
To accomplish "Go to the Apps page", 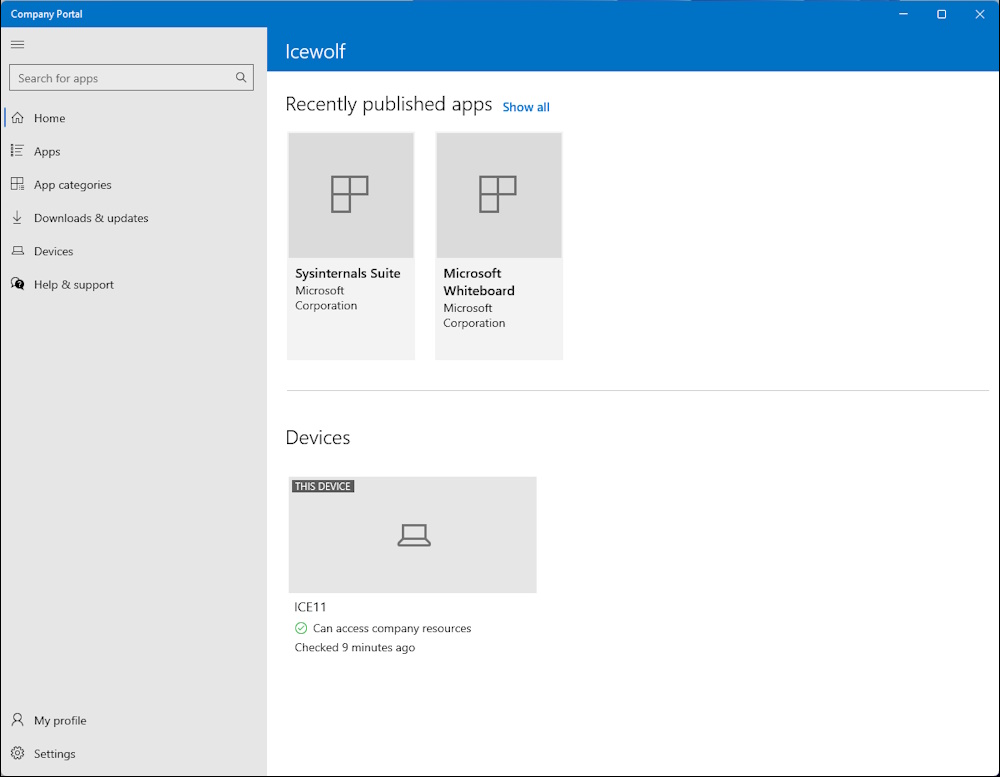I will tap(47, 152).
